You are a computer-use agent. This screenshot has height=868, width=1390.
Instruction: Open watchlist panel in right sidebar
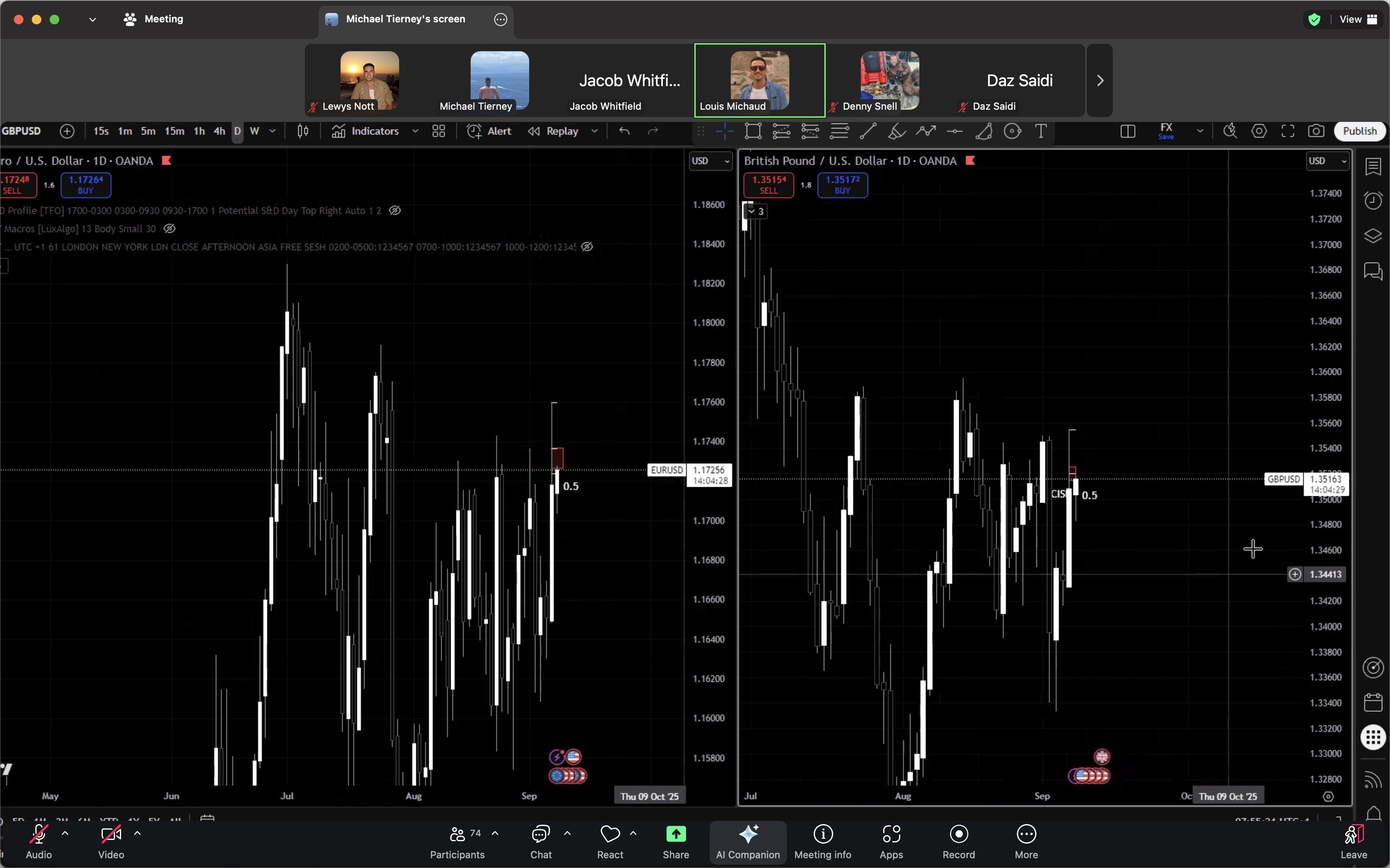tap(1373, 167)
